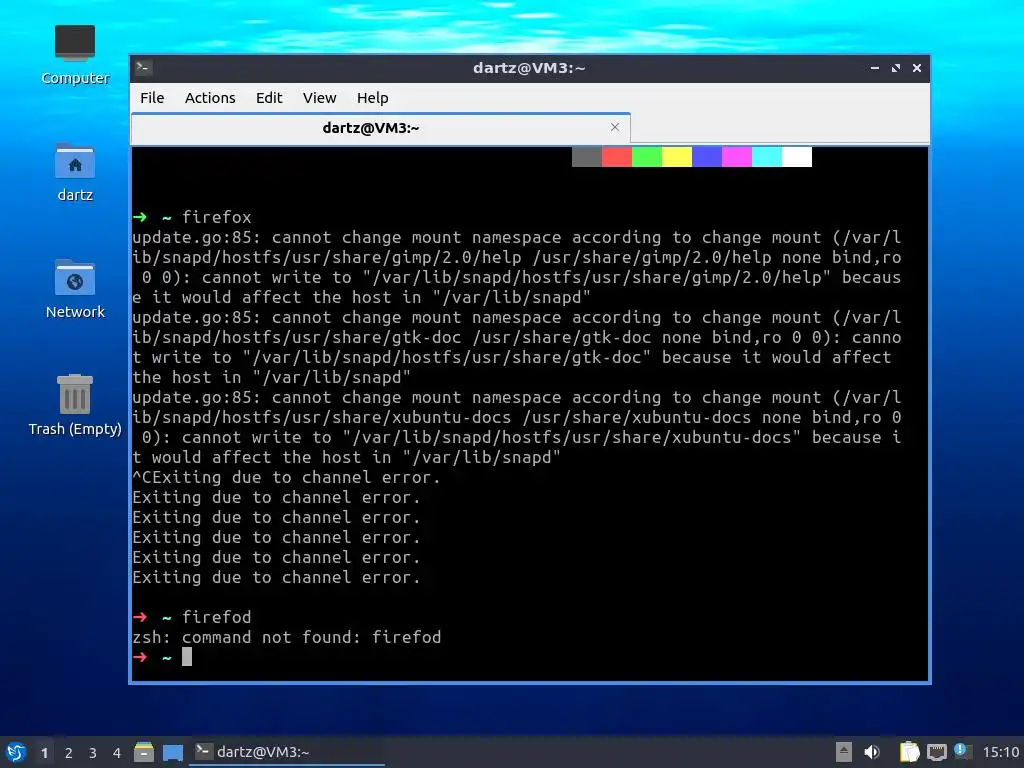Click the network connection tray icon
This screenshot has height=768, width=1024.
936,752
